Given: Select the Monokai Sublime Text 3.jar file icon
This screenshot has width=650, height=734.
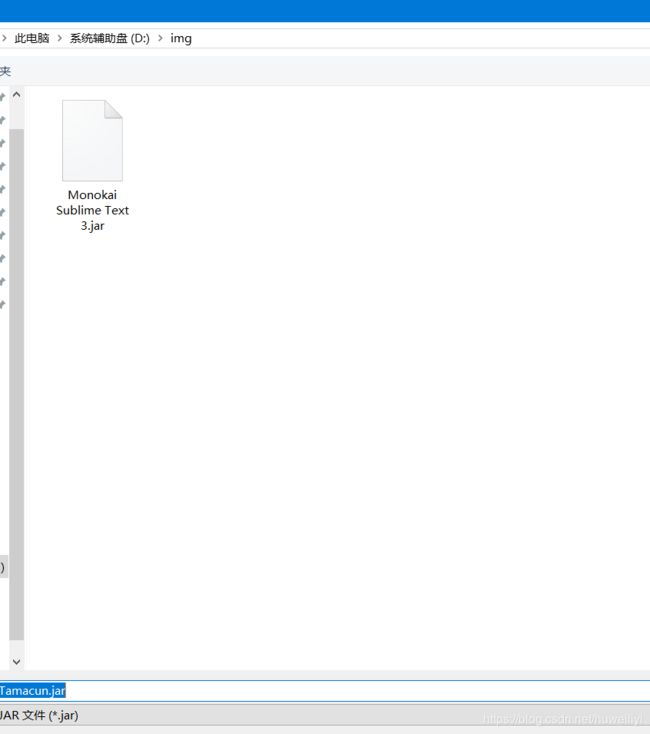Looking at the screenshot, I should pos(92,140).
